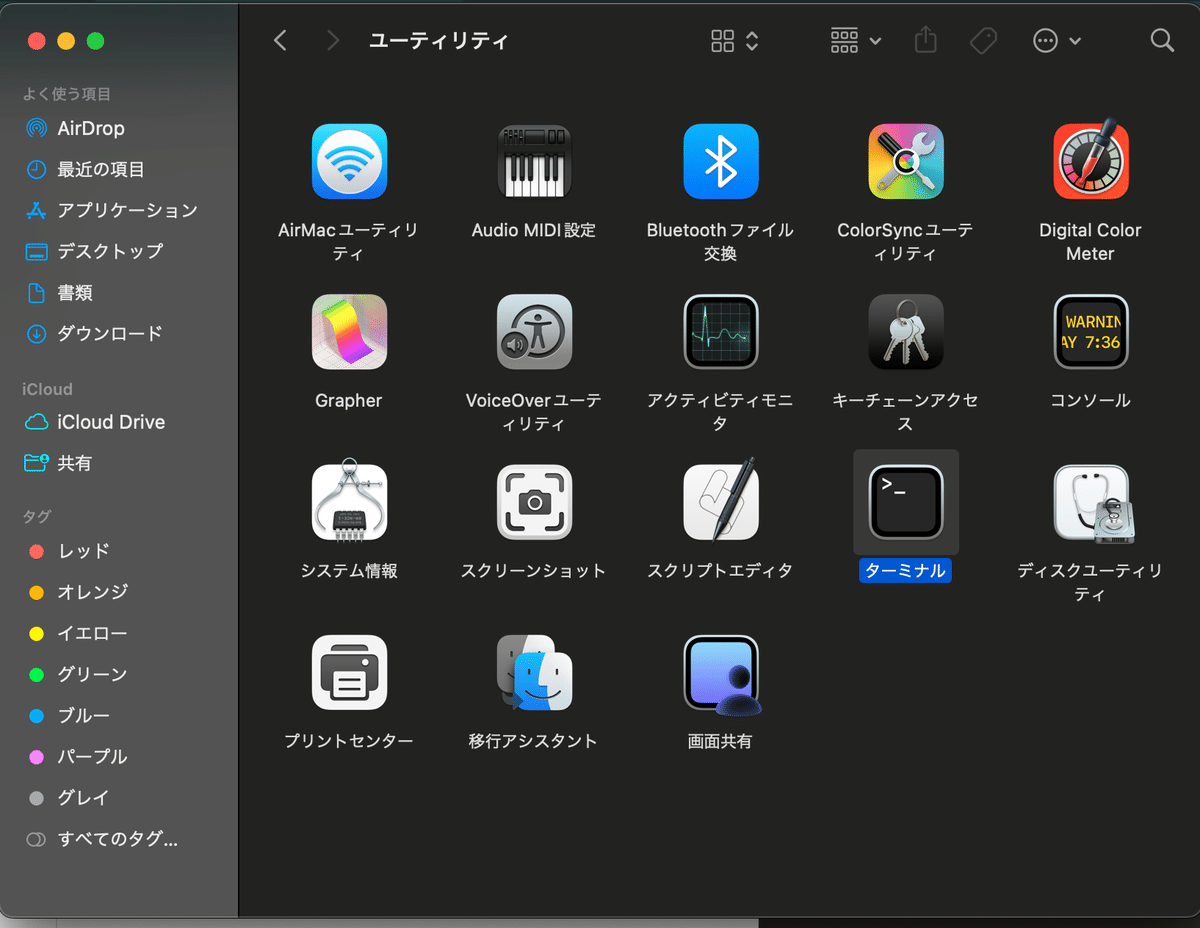Select the アクティビティモニタ icon
This screenshot has width=1200, height=928.
pos(720,332)
